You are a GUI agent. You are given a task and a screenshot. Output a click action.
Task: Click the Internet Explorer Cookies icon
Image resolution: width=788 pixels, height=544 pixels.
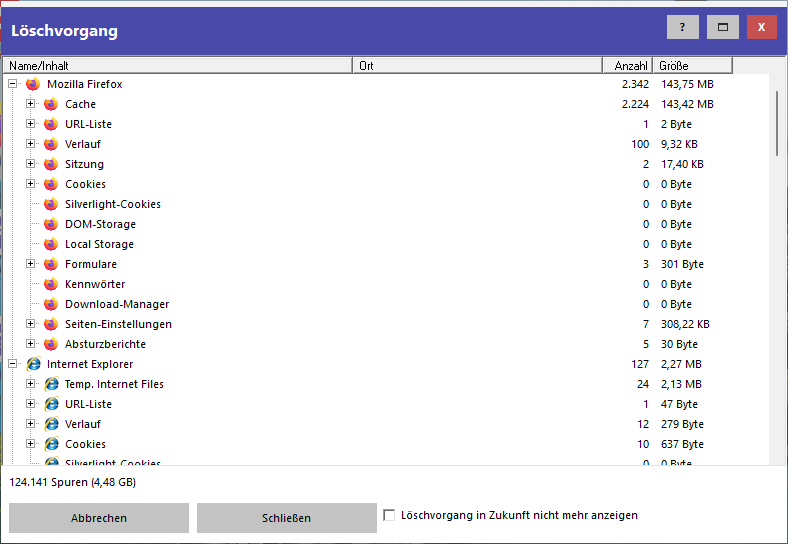point(51,444)
